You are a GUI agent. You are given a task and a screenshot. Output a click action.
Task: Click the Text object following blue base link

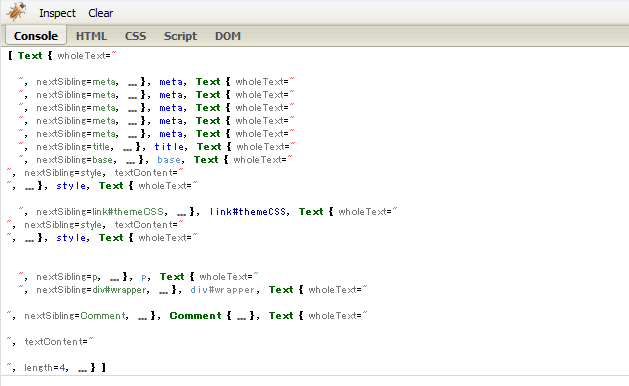click(x=206, y=160)
